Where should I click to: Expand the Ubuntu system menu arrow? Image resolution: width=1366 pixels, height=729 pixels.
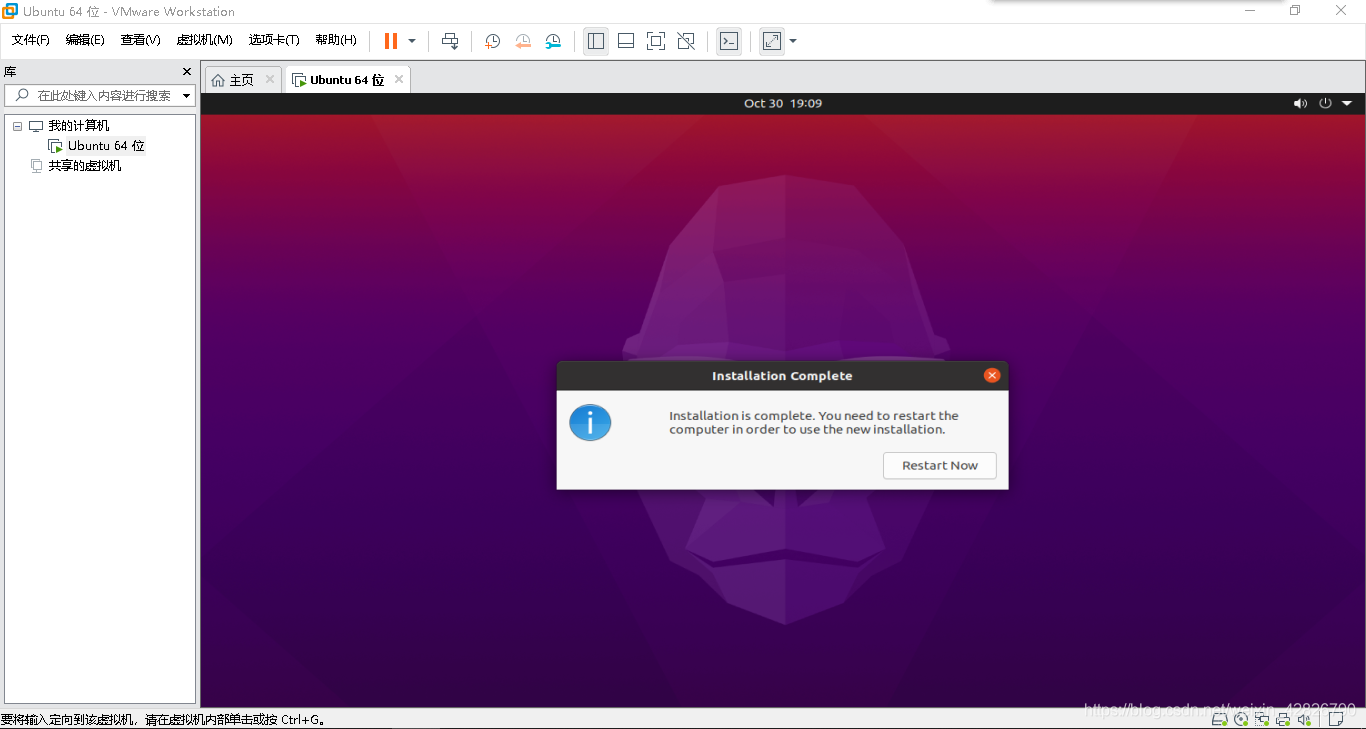point(1347,103)
